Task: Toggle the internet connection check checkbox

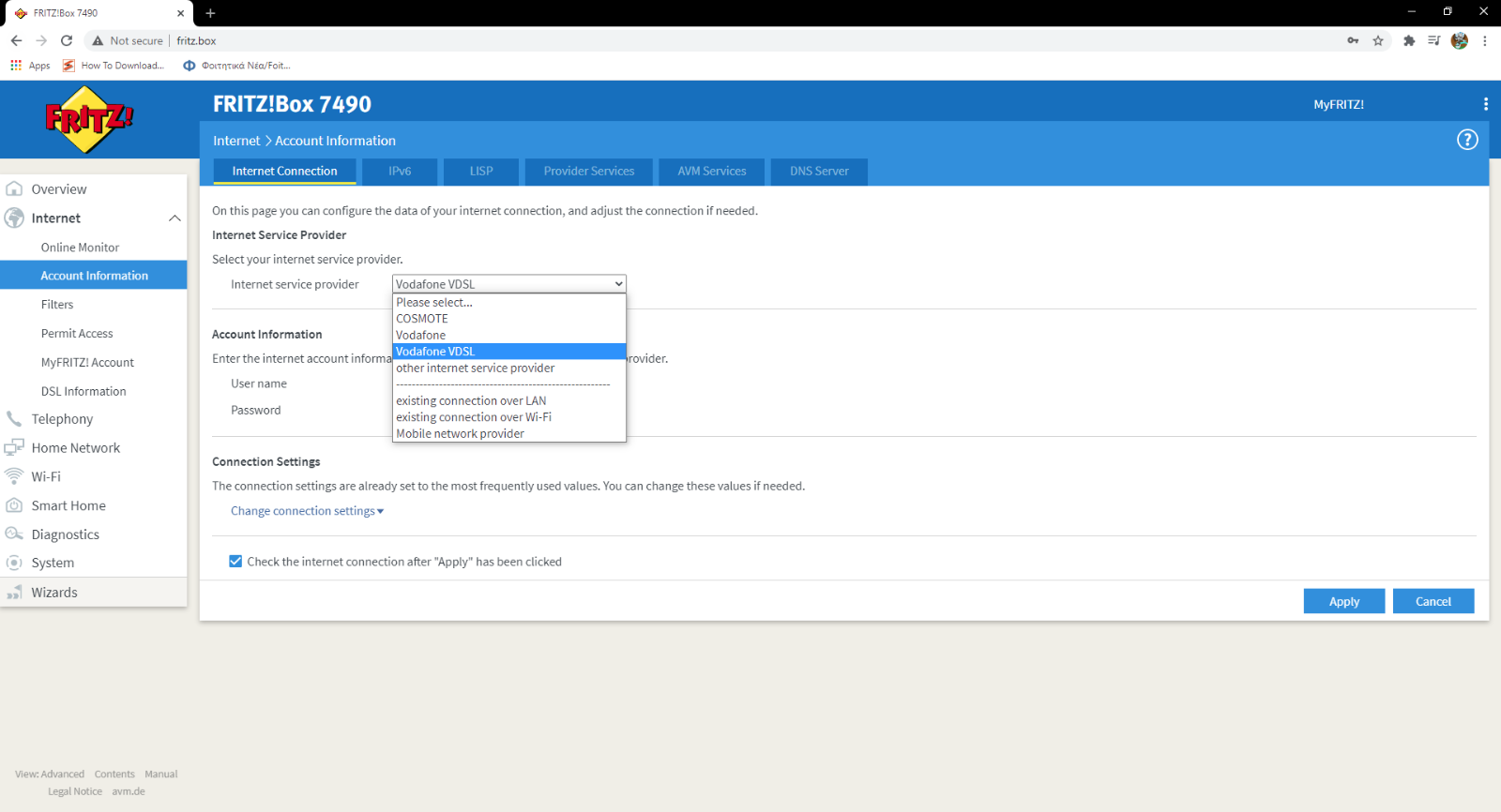Action: (x=235, y=562)
